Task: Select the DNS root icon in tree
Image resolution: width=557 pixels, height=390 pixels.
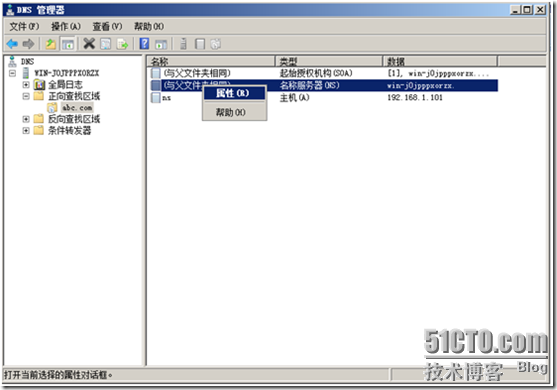Action: (12, 61)
